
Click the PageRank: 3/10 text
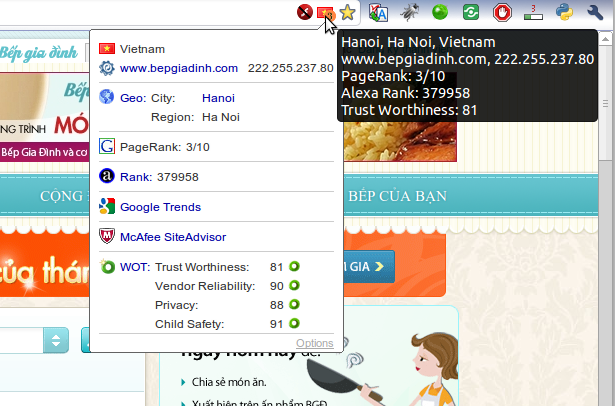[x=165, y=147]
